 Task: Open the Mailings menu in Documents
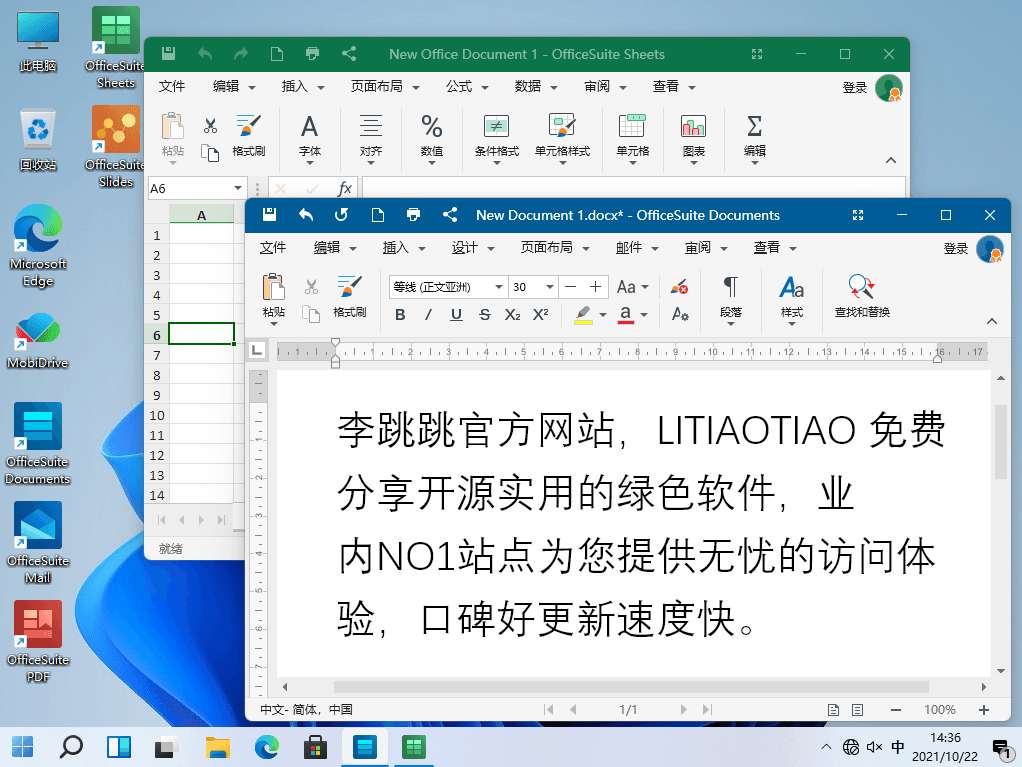tap(637, 248)
